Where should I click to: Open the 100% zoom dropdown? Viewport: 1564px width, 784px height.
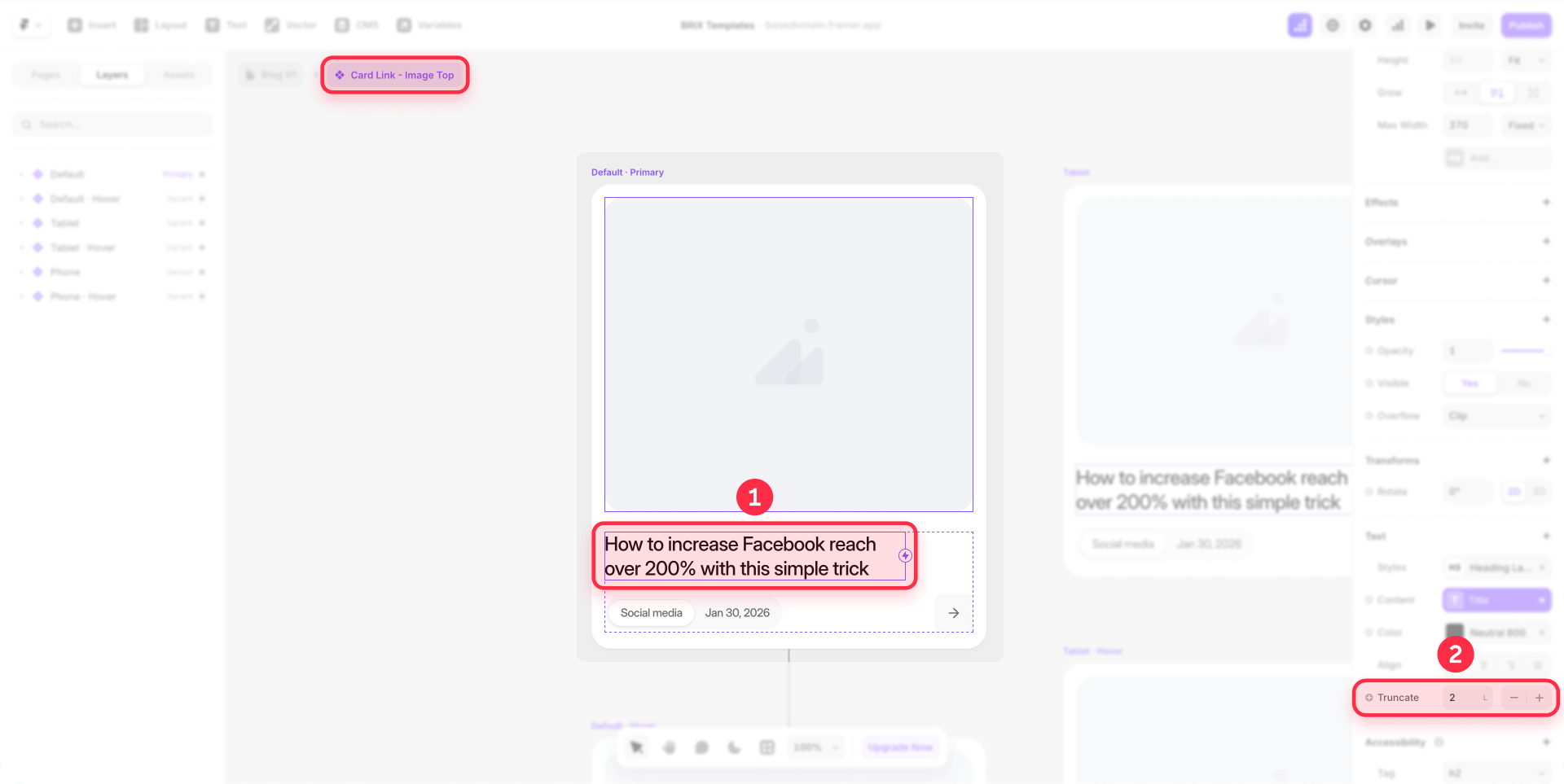(815, 747)
